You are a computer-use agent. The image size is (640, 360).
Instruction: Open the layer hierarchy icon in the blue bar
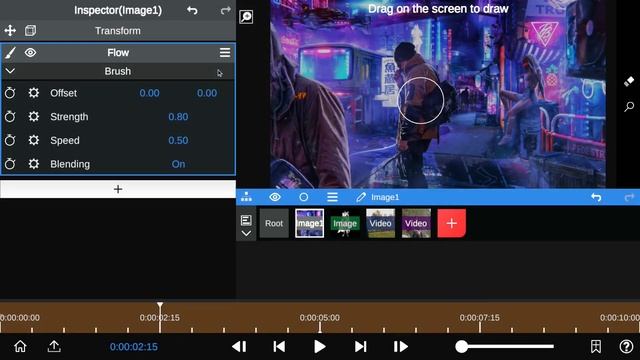(x=247, y=197)
